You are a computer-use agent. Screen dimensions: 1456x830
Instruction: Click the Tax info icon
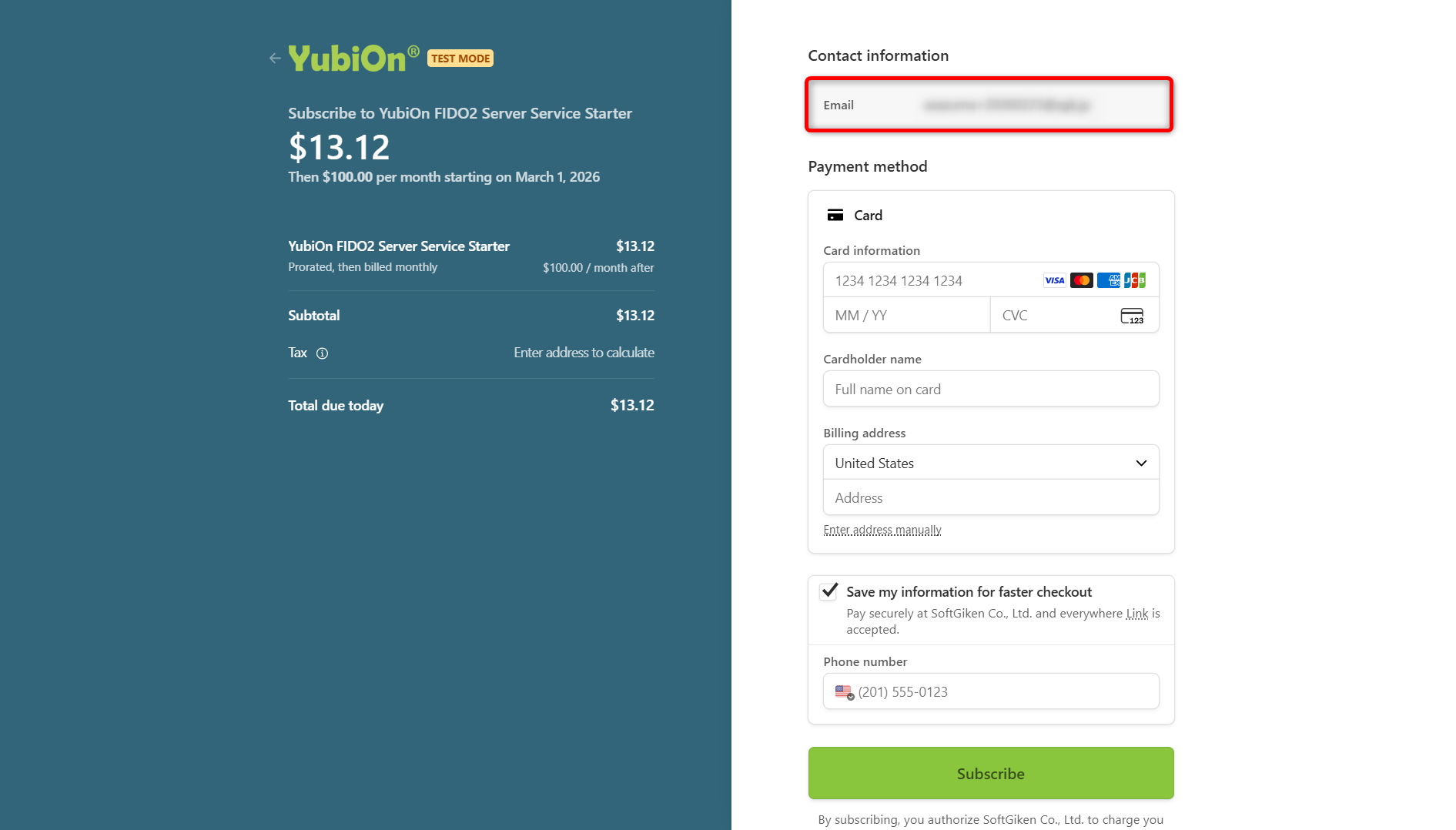tap(322, 353)
